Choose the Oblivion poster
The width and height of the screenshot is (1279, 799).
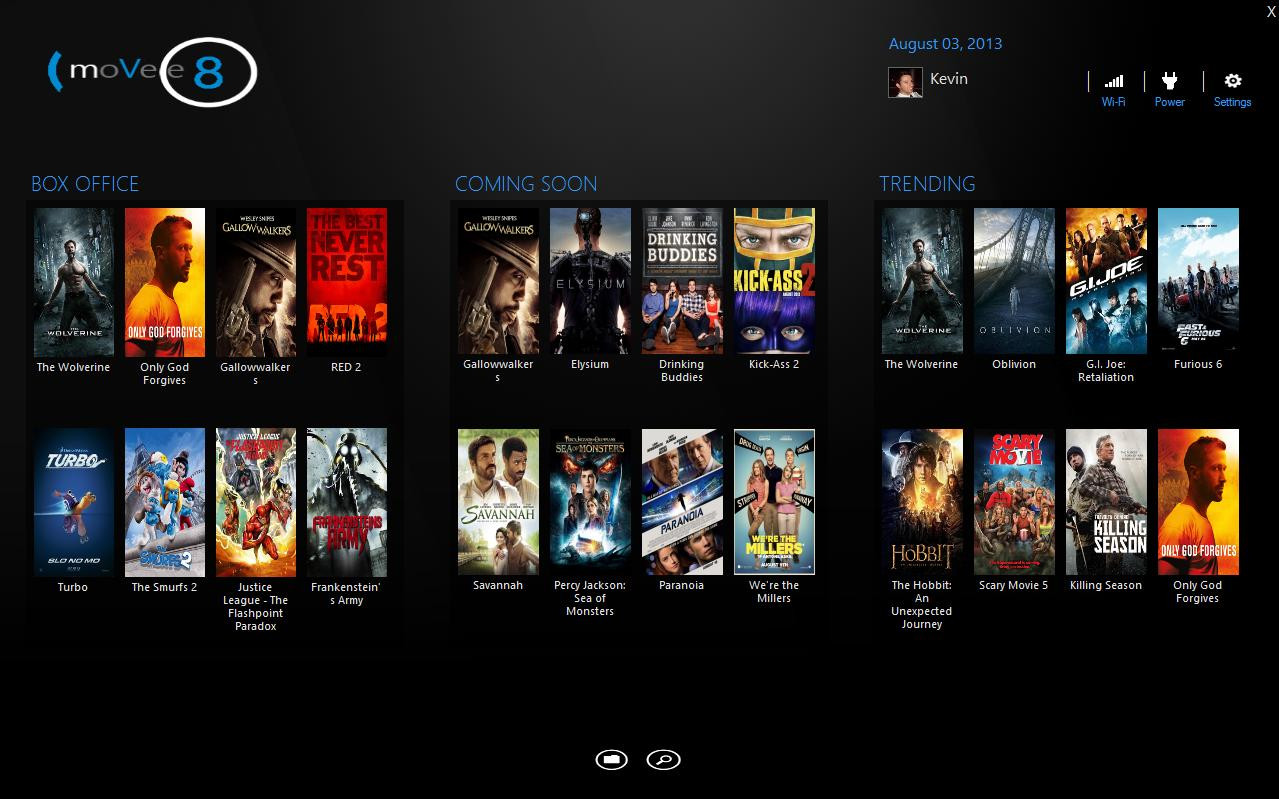point(1014,281)
